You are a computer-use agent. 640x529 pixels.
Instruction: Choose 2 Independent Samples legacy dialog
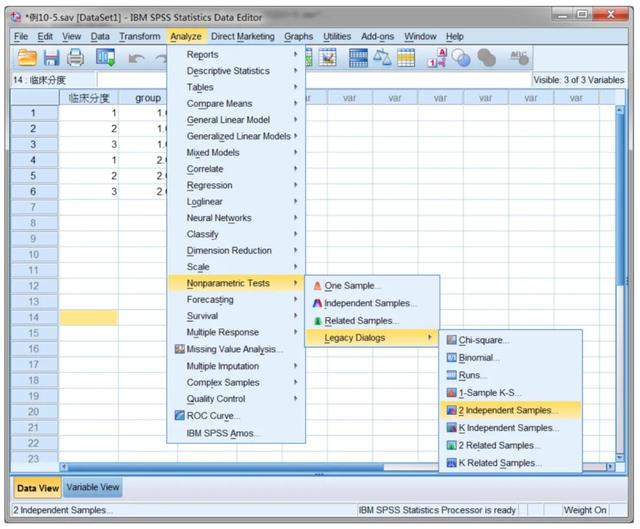pos(510,410)
